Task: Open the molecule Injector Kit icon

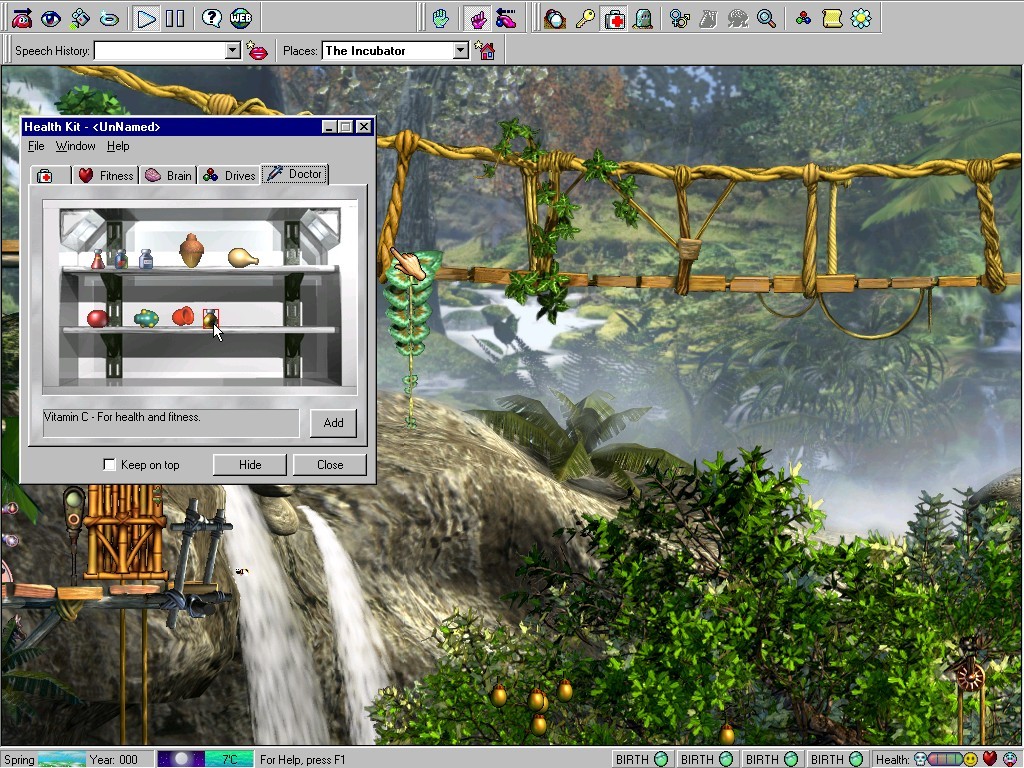Action: coord(803,18)
